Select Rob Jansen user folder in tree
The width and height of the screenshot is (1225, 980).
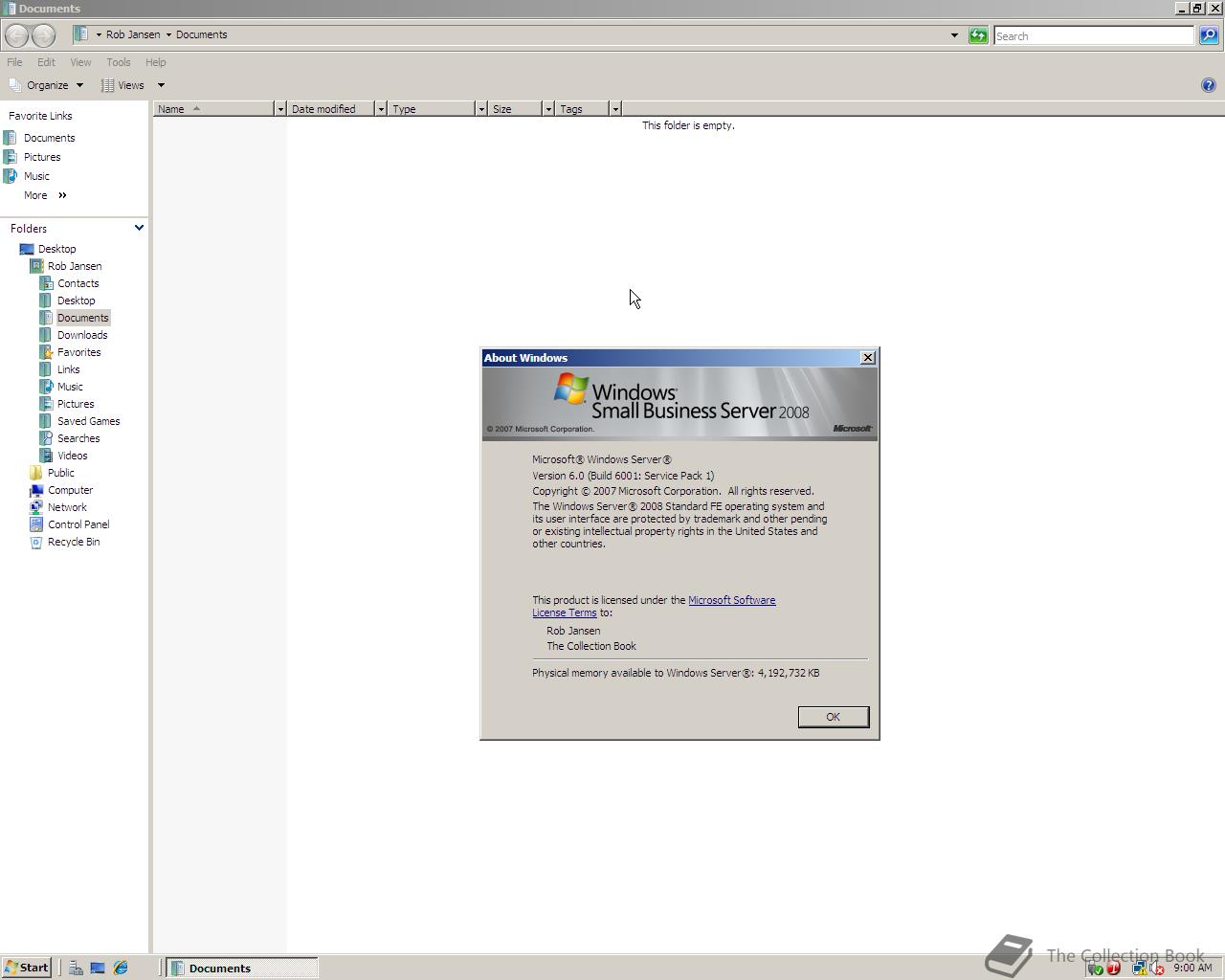point(75,266)
